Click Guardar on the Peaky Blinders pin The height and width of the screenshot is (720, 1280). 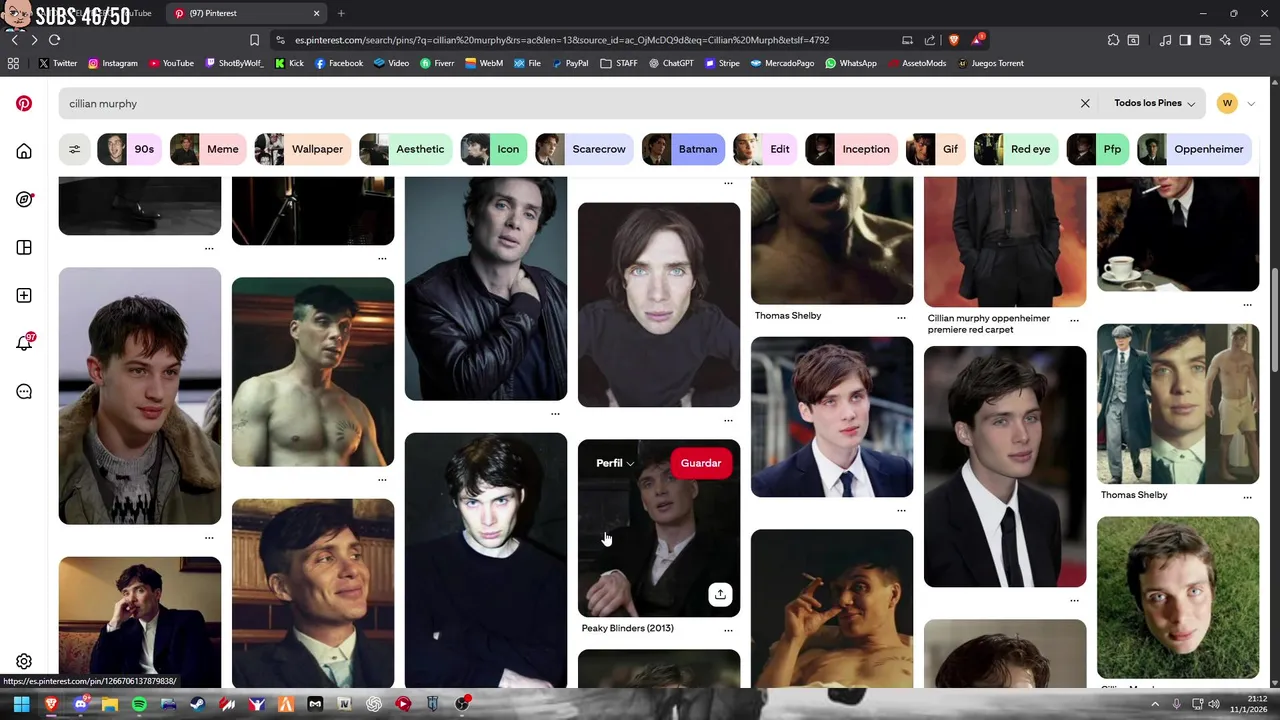click(701, 463)
